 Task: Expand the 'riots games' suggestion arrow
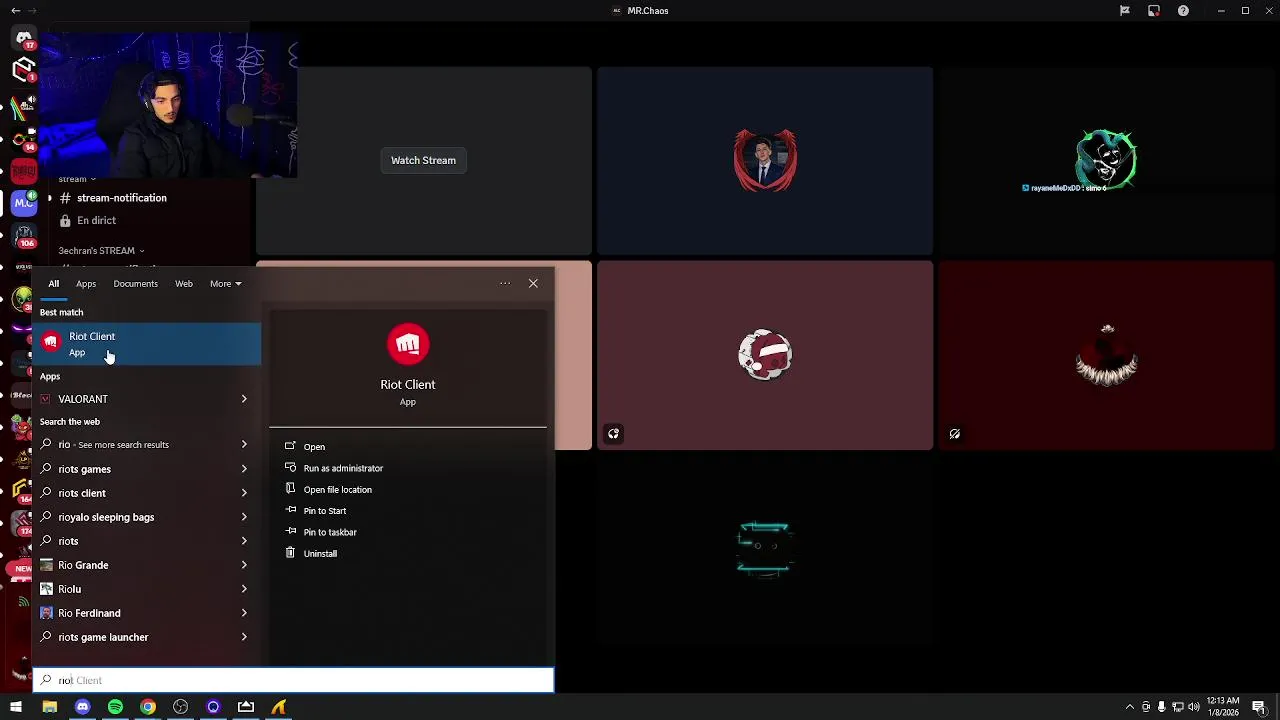coord(244,469)
